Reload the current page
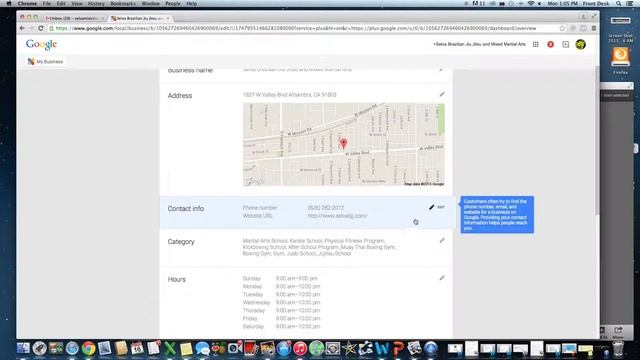Screen dimensions: 640x360 [41, 28]
